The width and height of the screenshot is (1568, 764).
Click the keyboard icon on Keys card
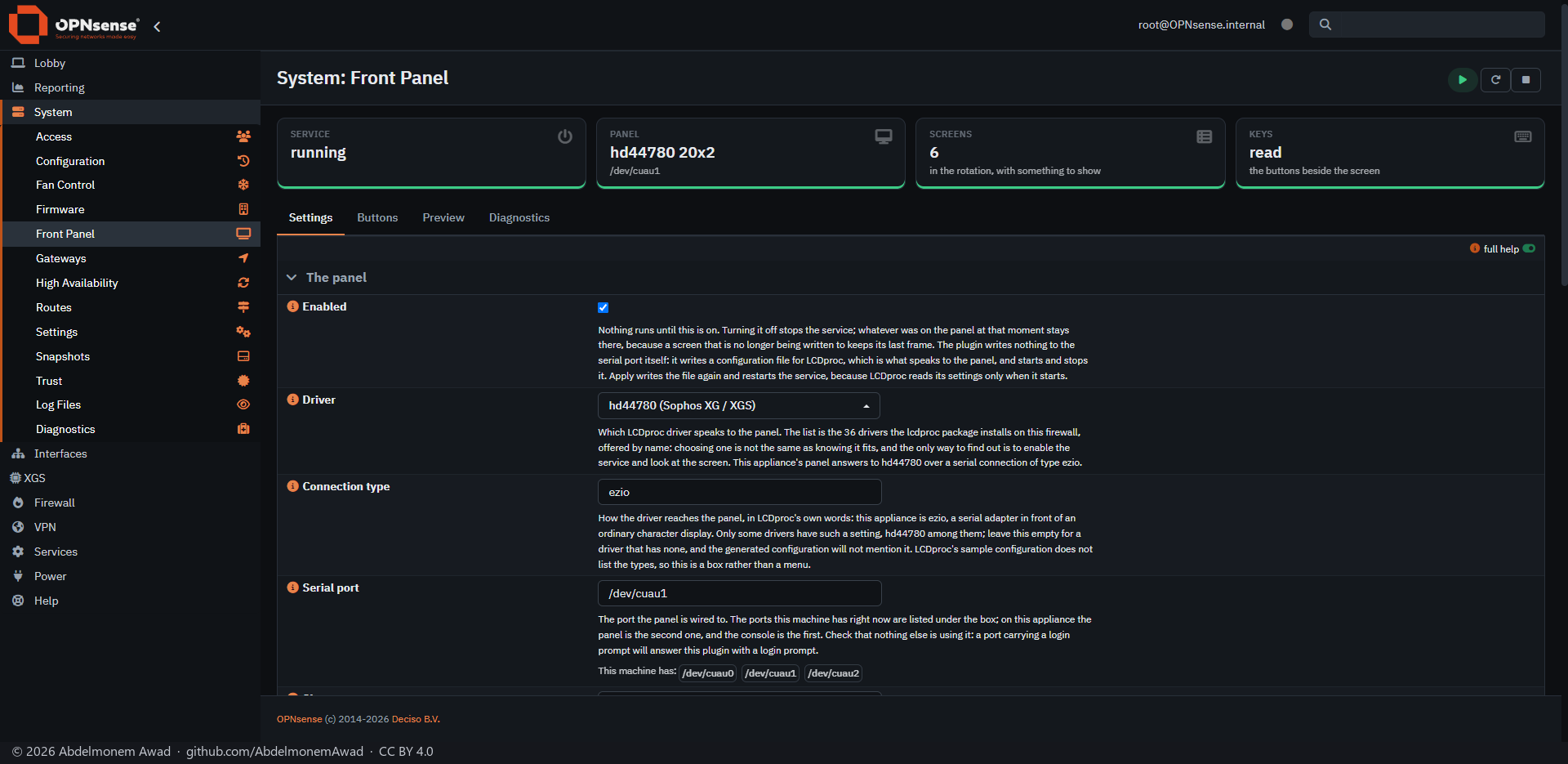[x=1523, y=136]
